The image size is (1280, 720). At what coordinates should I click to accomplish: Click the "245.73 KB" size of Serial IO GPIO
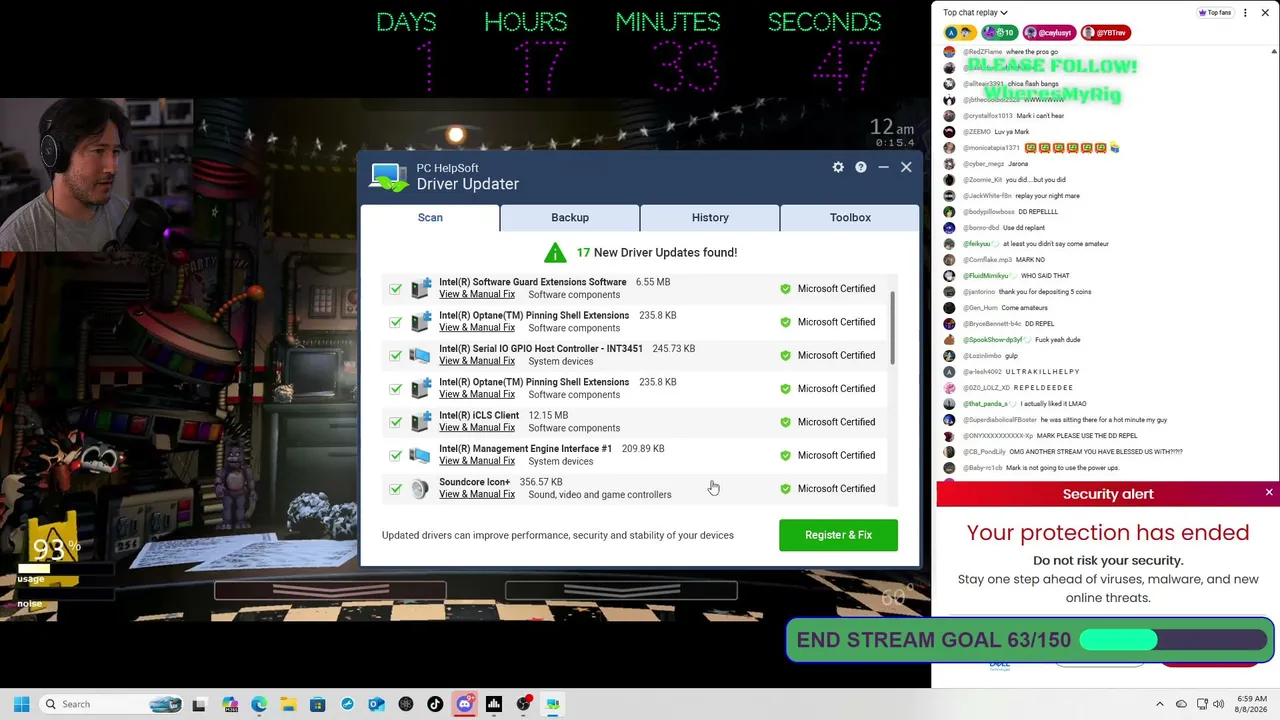pyautogui.click(x=673, y=349)
